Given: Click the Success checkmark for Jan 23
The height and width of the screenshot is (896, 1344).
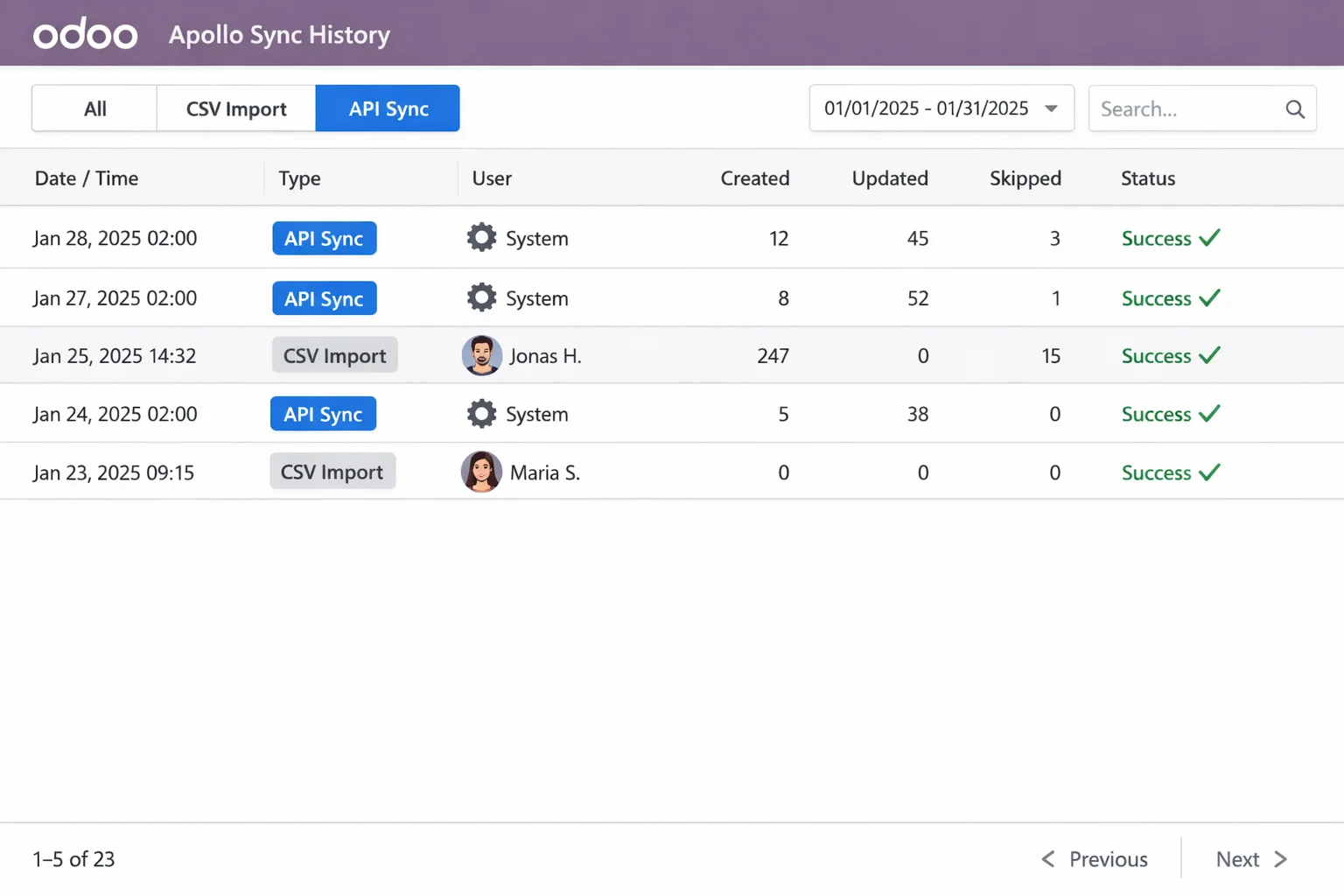Looking at the screenshot, I should (x=1209, y=472).
